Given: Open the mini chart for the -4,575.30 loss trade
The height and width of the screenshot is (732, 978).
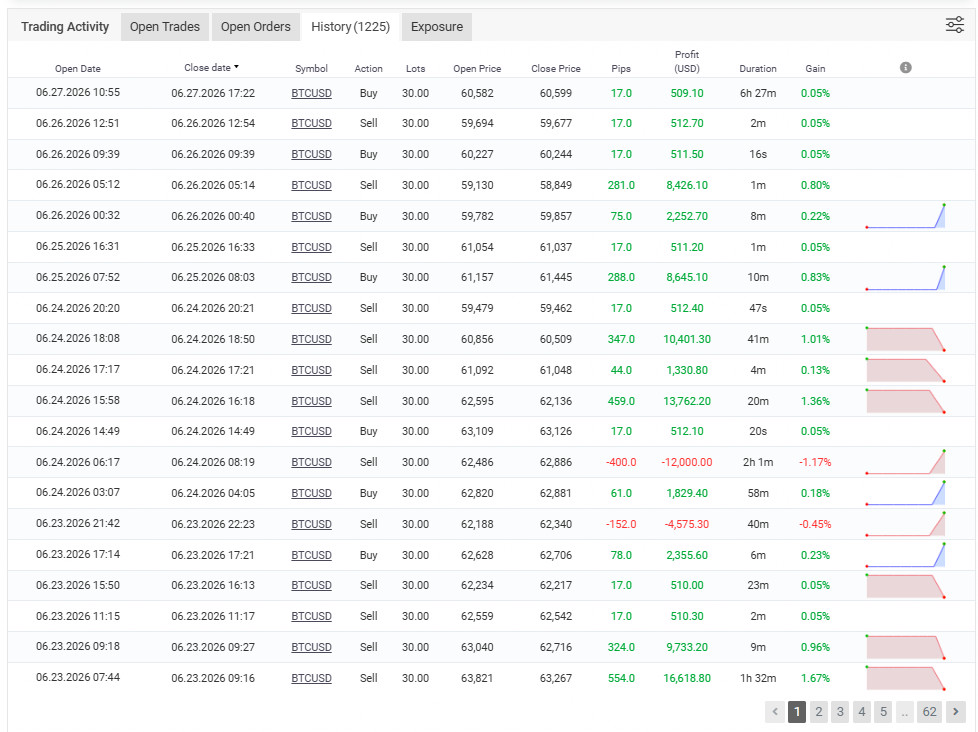Looking at the screenshot, I should [906, 524].
